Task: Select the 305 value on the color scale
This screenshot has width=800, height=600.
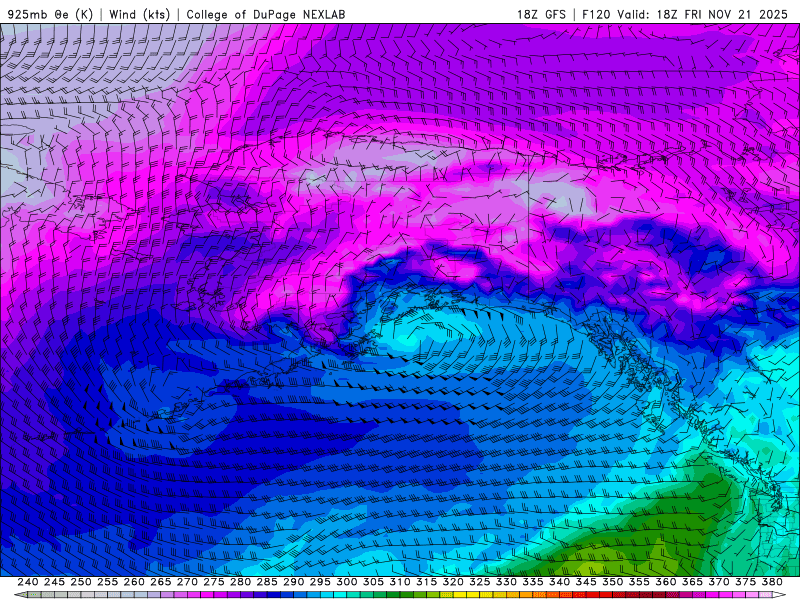Action: (373, 582)
